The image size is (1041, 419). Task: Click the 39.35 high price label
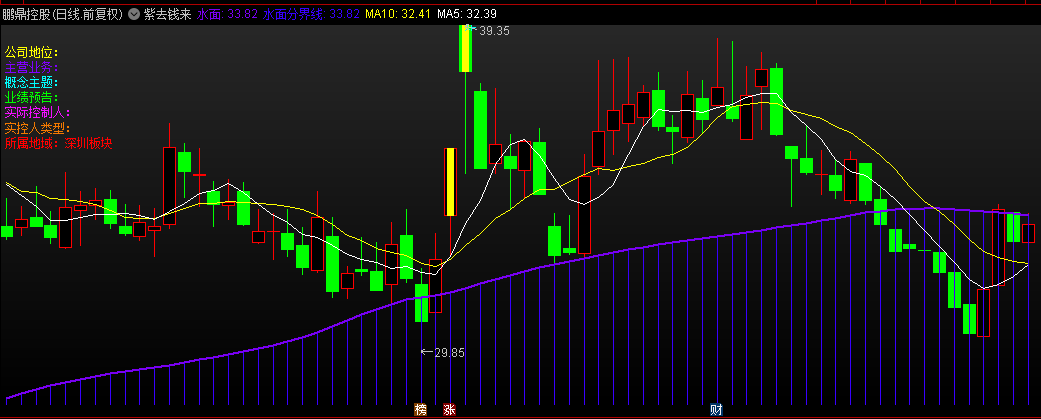coord(494,31)
